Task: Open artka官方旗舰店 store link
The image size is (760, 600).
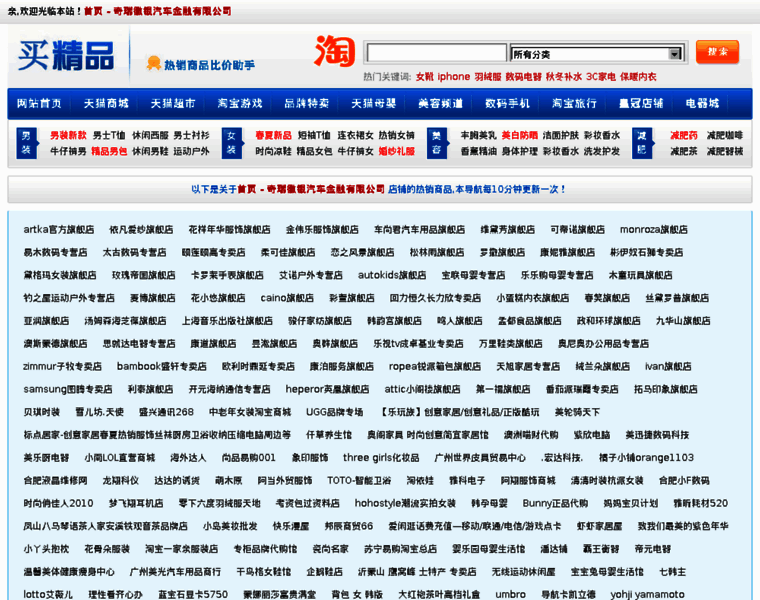Action: (x=59, y=229)
